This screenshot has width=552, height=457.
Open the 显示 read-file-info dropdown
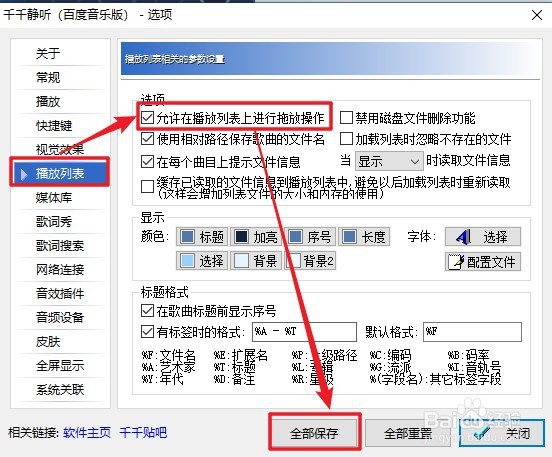[389, 162]
